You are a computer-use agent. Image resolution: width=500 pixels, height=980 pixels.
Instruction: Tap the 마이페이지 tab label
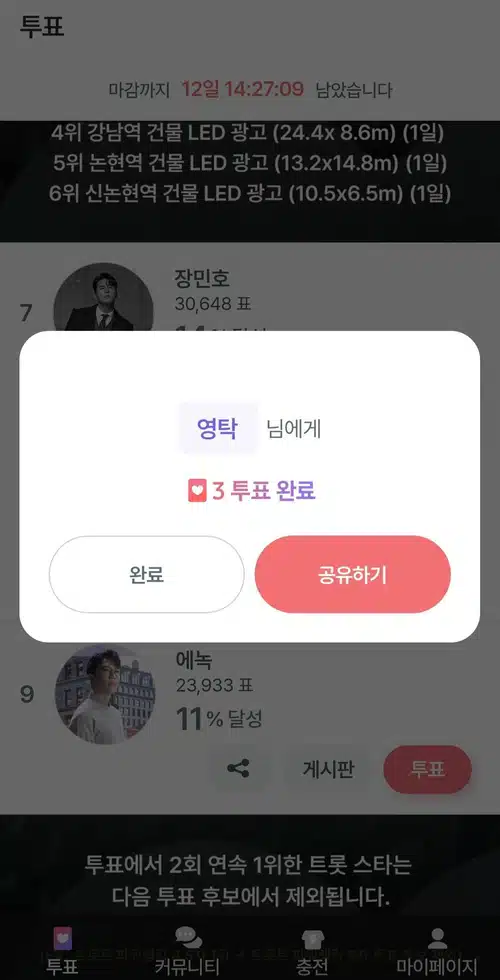[x=437, y=967]
